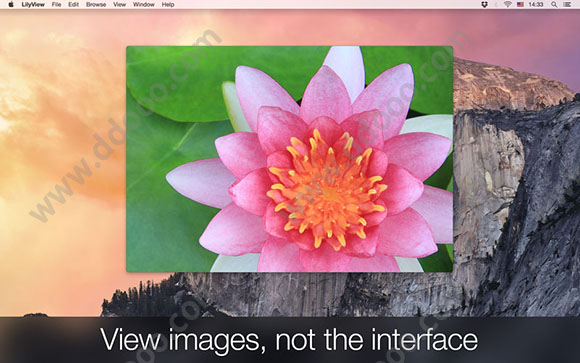Click the 14:33 menu bar clock

(x=536, y=4)
